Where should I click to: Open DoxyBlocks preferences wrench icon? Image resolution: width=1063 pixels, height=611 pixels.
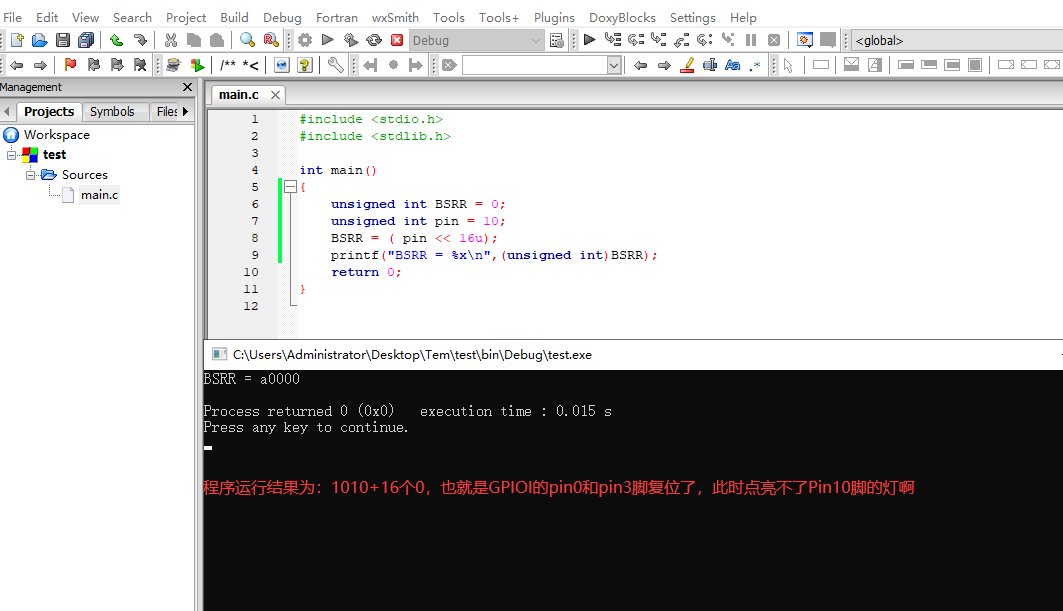point(336,65)
